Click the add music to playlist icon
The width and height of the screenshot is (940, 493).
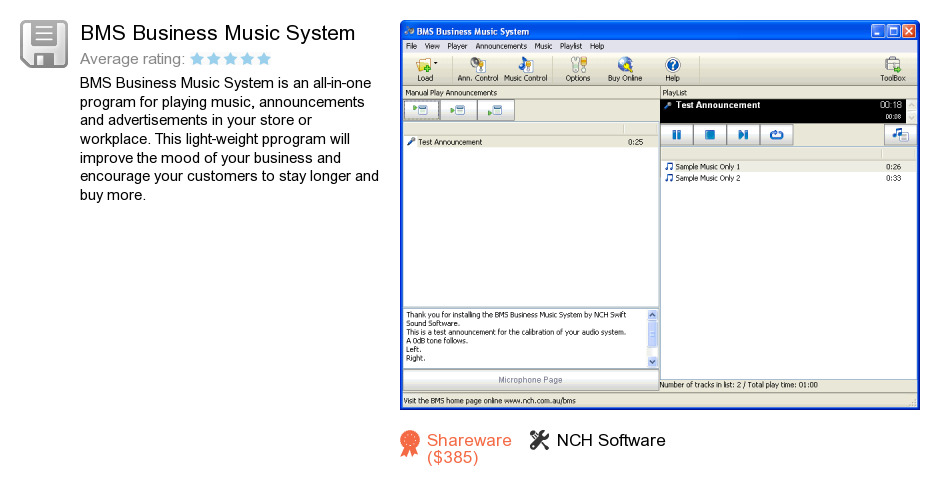[900, 135]
